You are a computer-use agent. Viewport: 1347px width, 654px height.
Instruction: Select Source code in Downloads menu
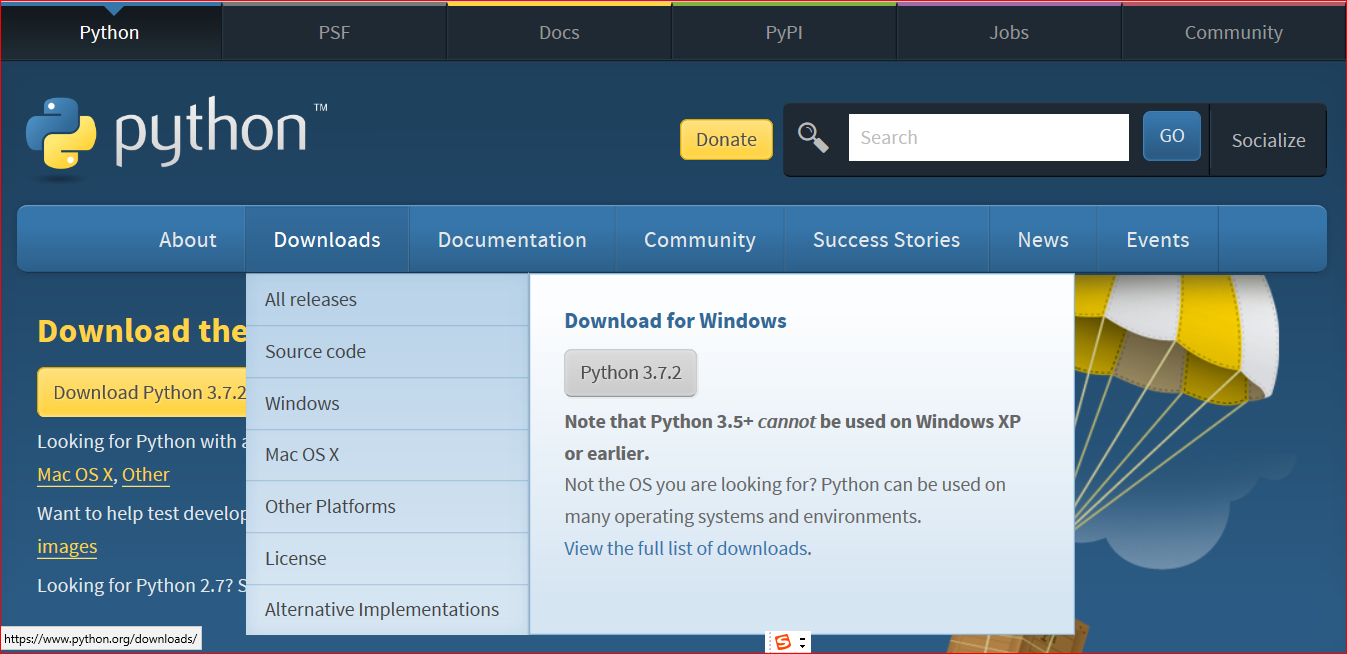coord(387,352)
